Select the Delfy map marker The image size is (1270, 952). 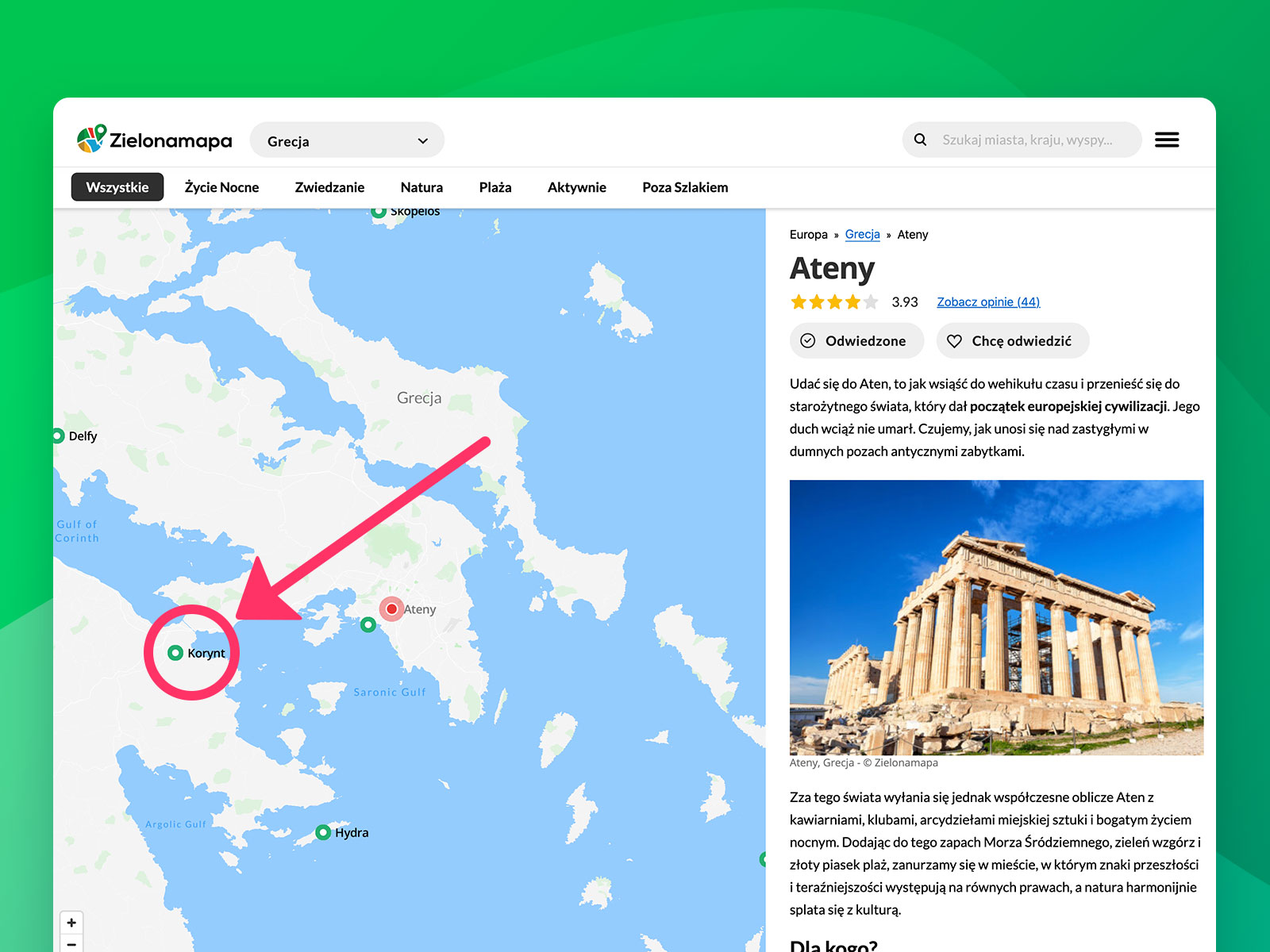pos(58,436)
